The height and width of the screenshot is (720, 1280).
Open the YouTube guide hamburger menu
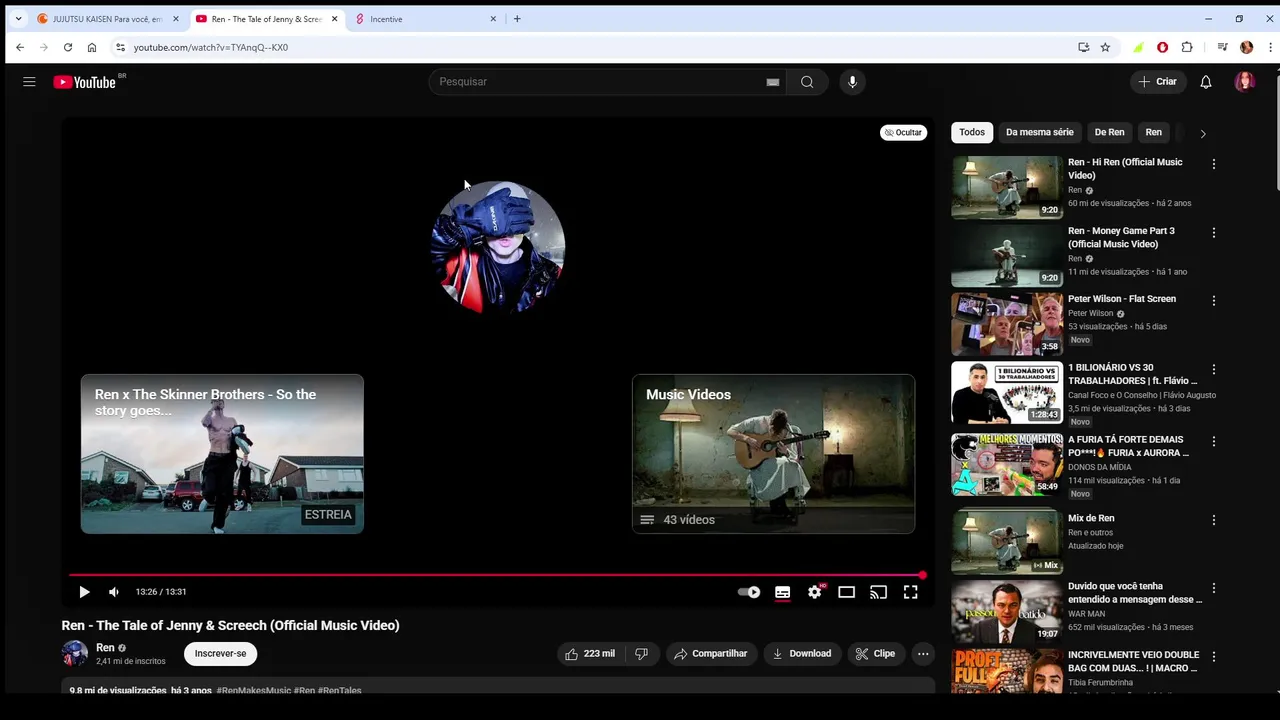click(29, 82)
